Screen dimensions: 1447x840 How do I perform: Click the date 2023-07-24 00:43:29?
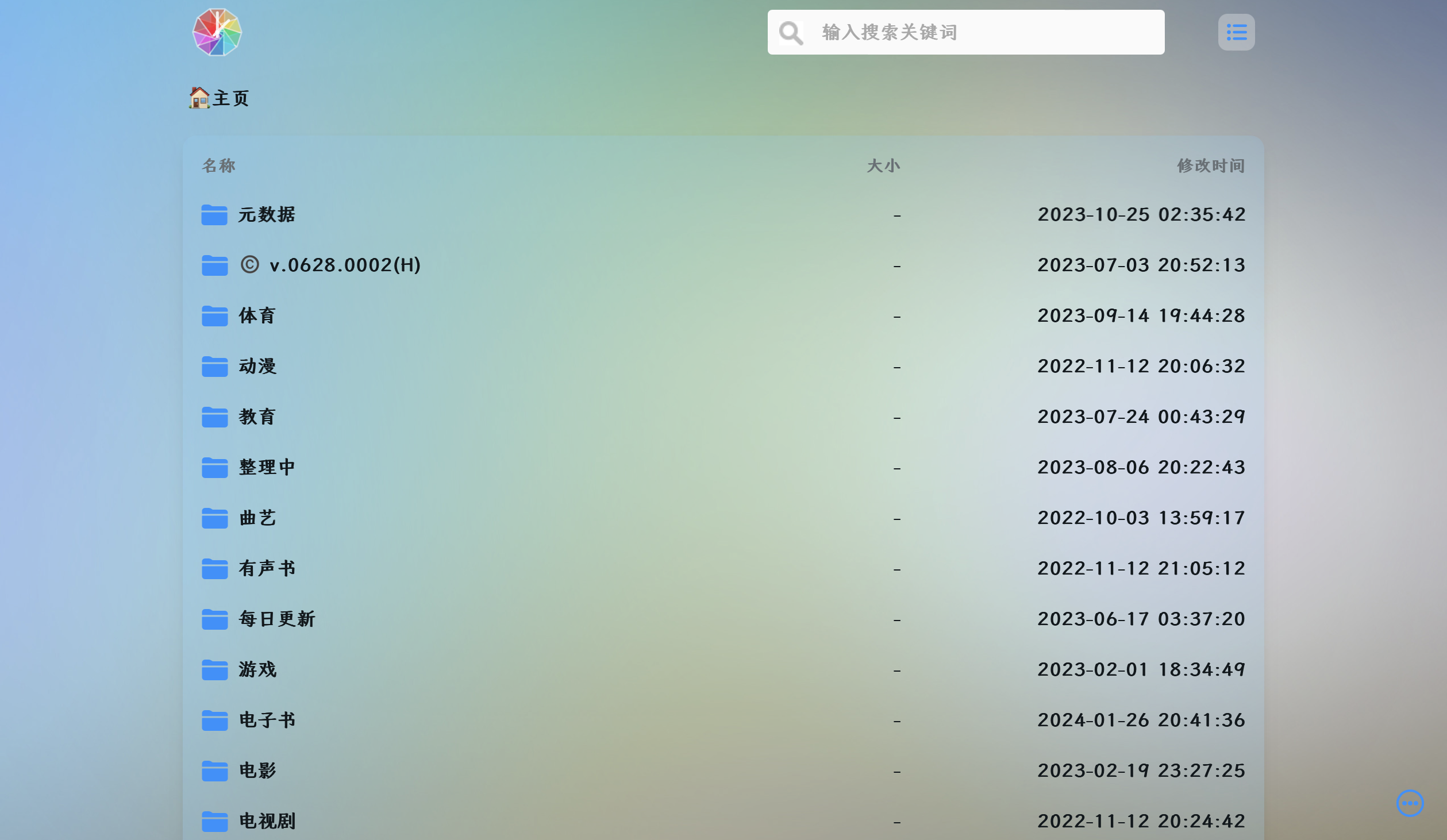[x=1141, y=417]
